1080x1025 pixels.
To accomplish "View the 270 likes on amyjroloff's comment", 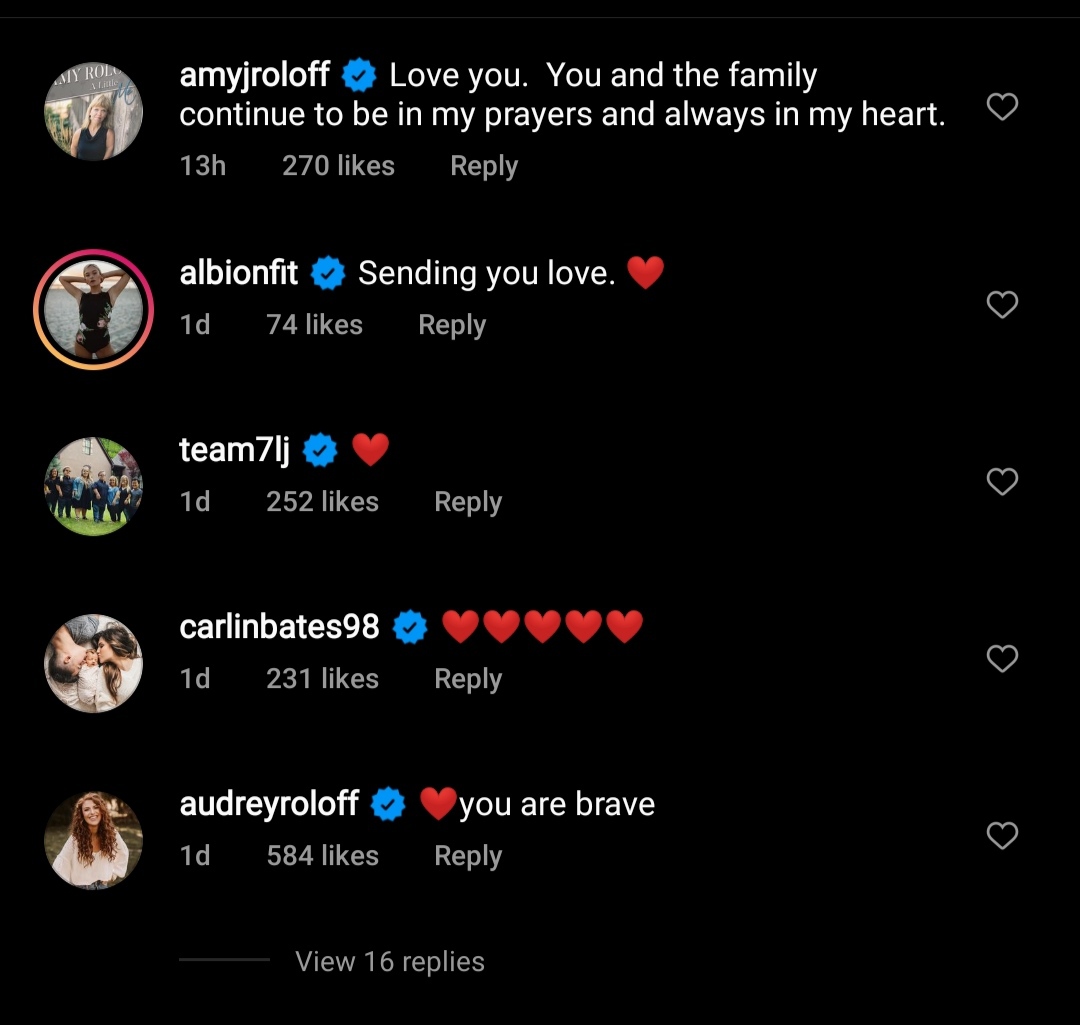I will click(338, 166).
